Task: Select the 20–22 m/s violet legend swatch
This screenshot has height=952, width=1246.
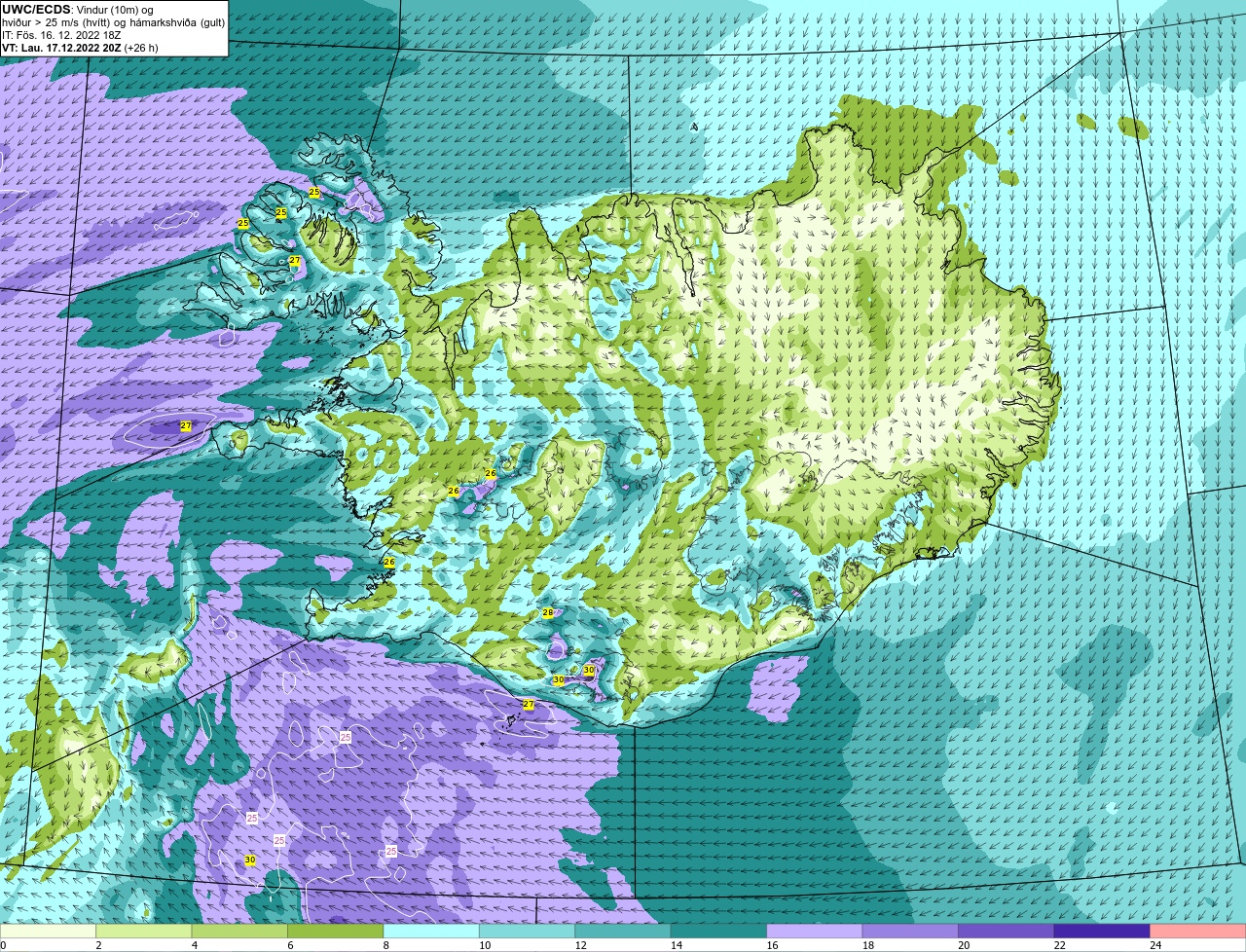Action: (1006, 931)
